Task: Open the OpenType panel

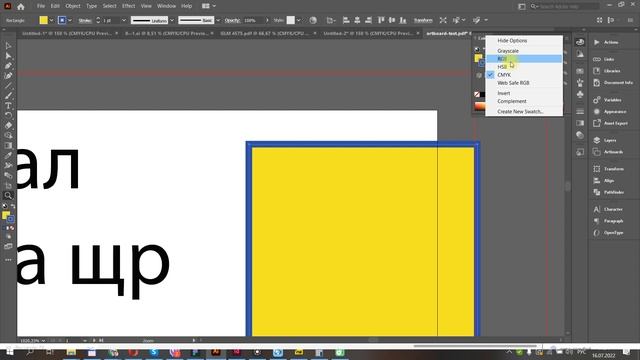Action: tap(609, 233)
